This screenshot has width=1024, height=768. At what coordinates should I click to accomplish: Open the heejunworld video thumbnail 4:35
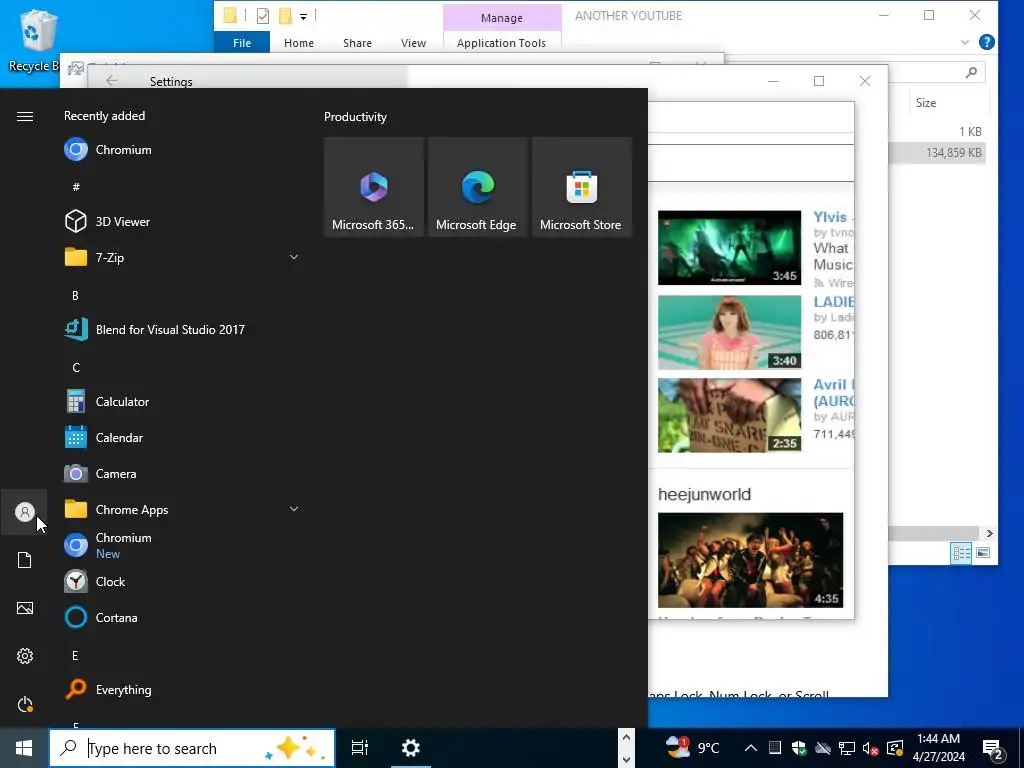750,560
